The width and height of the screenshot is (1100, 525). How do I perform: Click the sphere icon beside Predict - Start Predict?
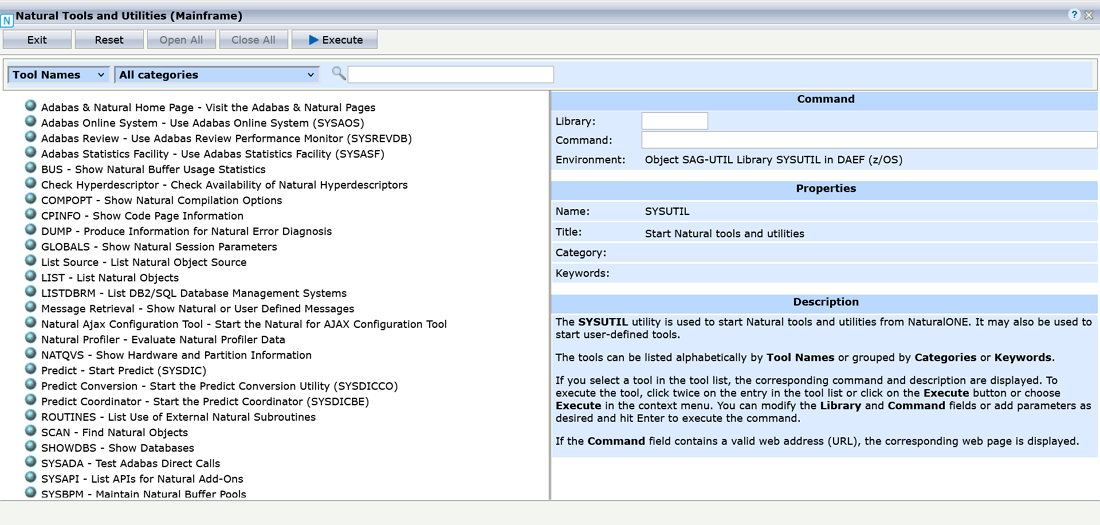[x=30, y=369]
